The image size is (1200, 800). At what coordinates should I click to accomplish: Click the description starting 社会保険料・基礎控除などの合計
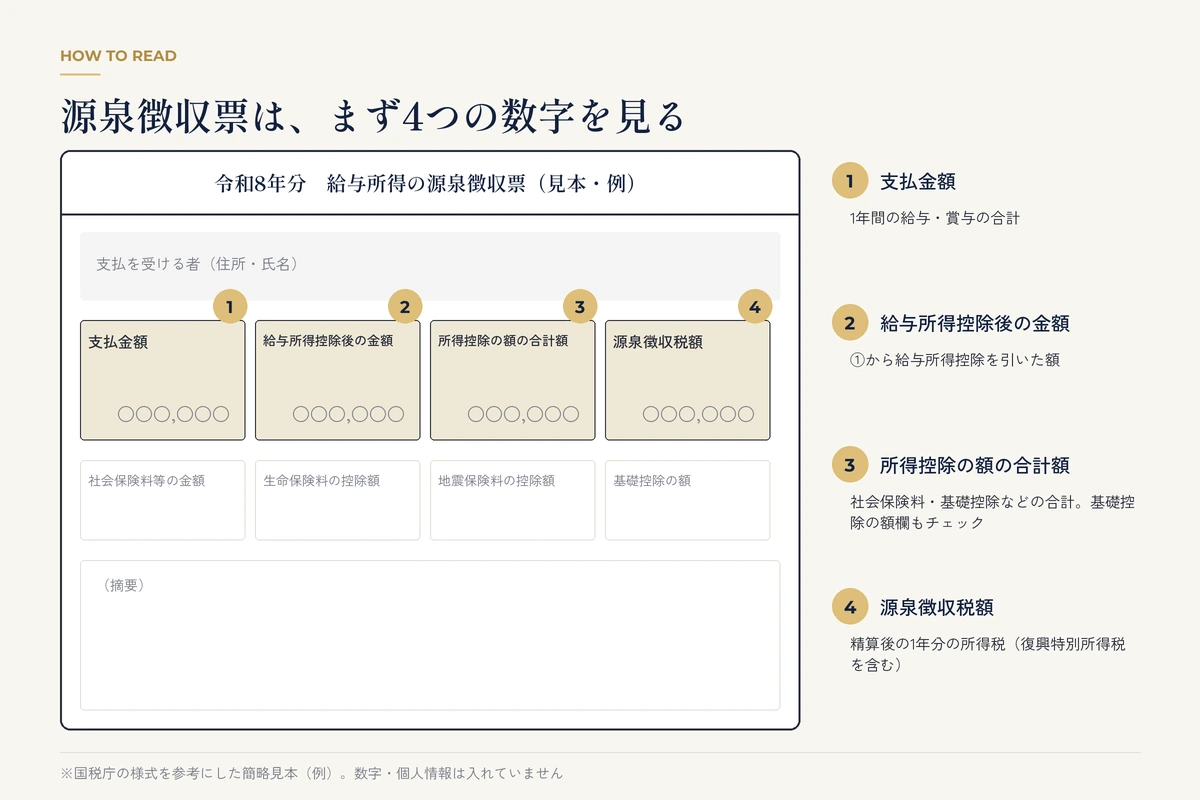tap(992, 512)
